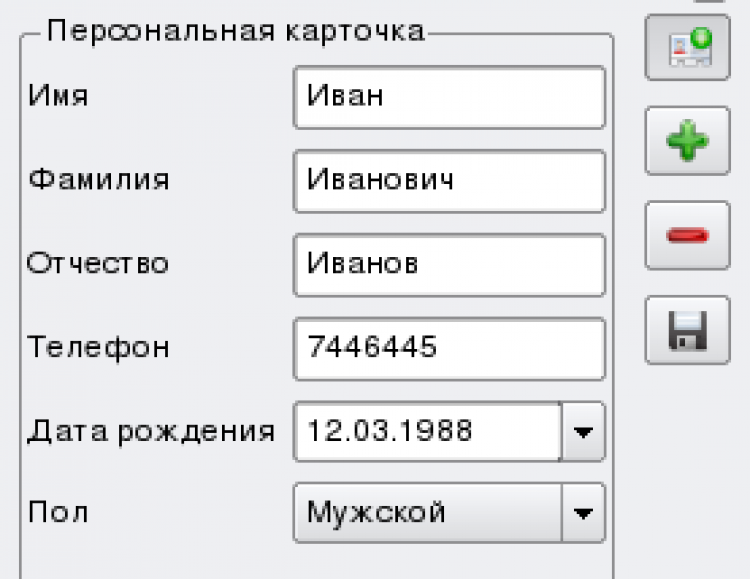Click the floppy disk save button
The width and height of the screenshot is (750, 579).
point(687,330)
